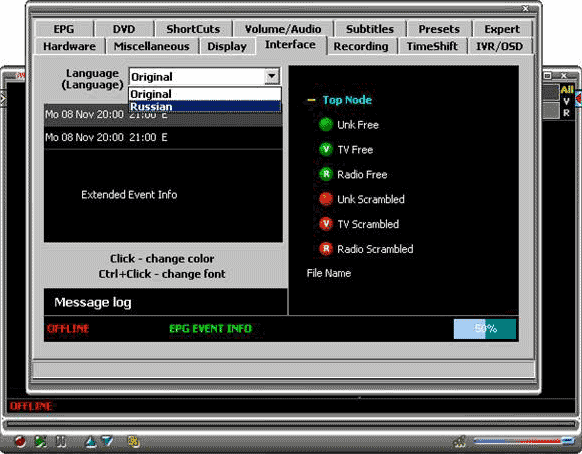Click the highlighted first EPG sample row

(x=163, y=115)
